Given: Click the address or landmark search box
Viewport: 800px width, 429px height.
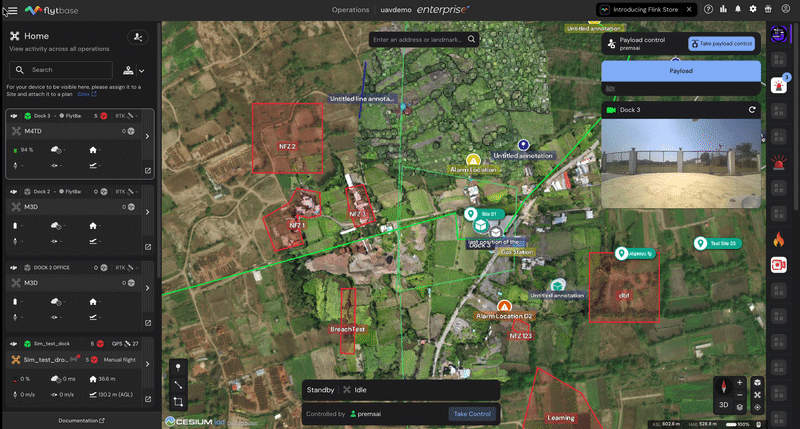Looking at the screenshot, I should point(423,39).
